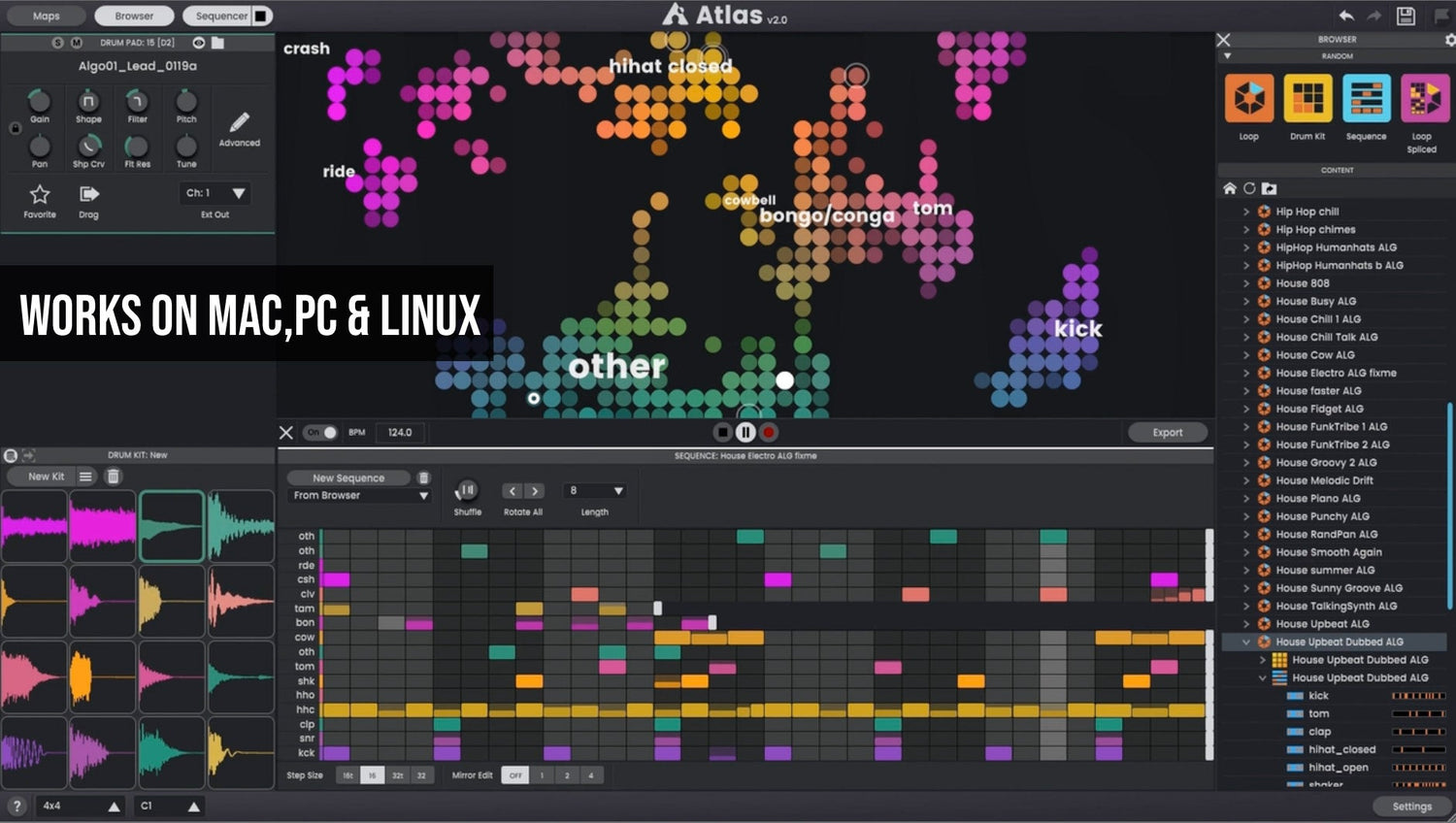This screenshot has height=823, width=1456.
Task: Click the Gain knob
Action: click(39, 100)
